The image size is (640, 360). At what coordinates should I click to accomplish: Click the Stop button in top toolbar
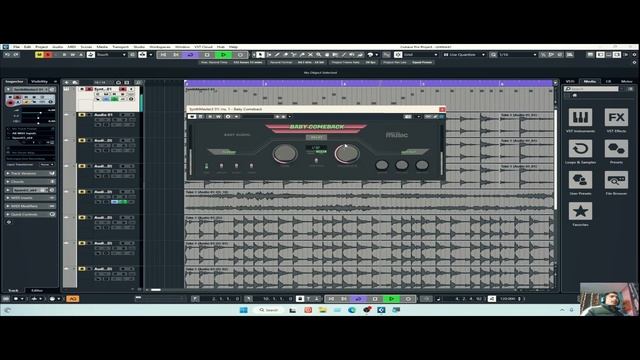[207, 55]
